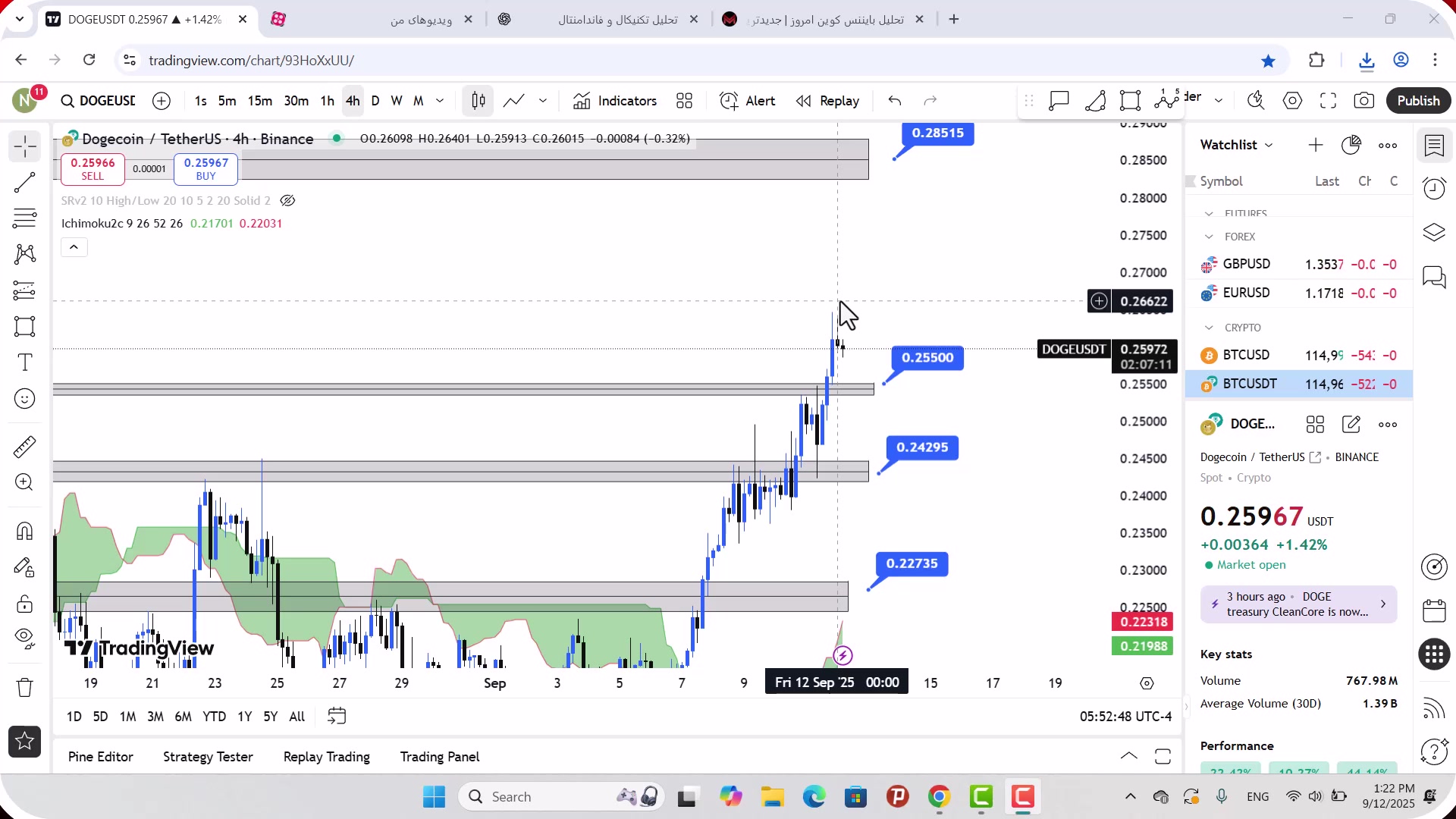Switch to 15m timeframe

pos(260,101)
